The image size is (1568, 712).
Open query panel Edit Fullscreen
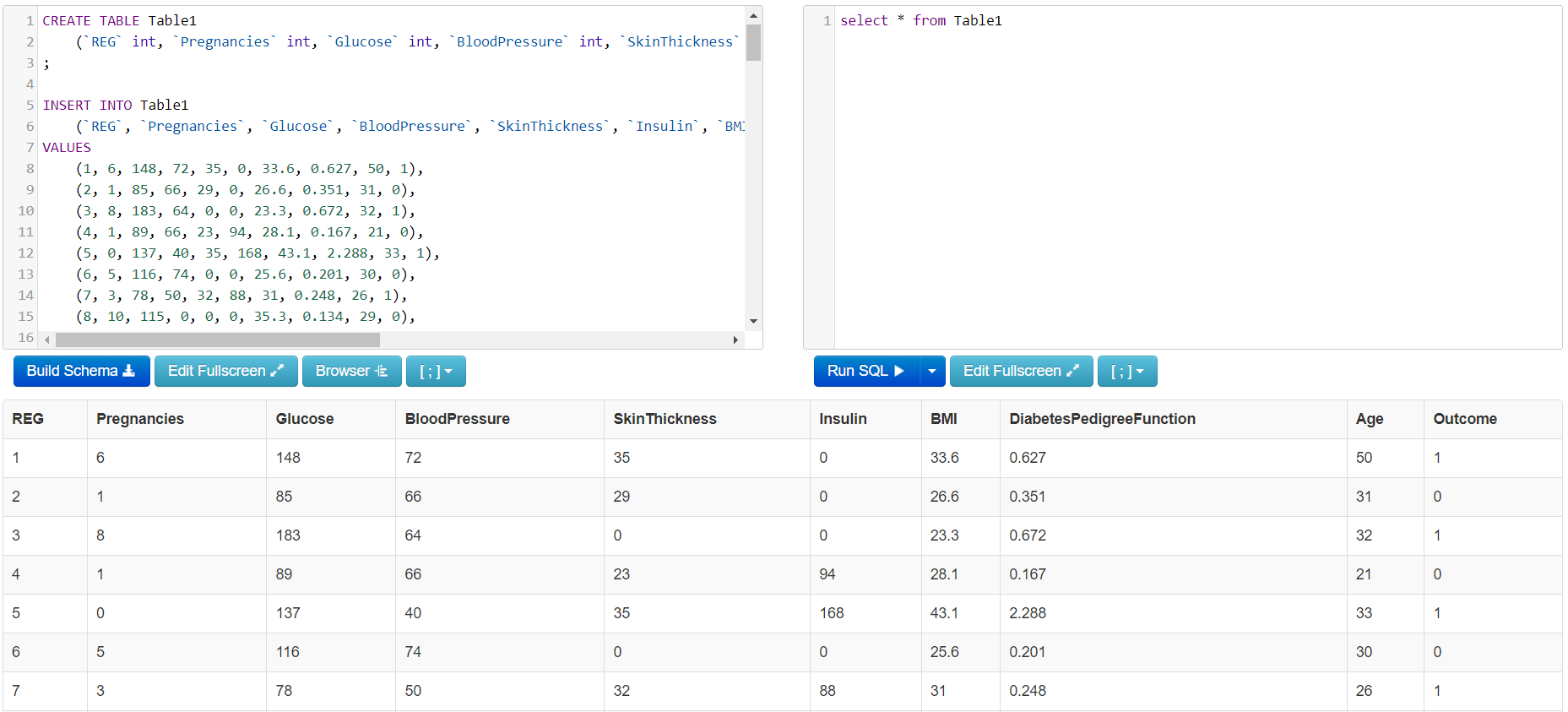(1021, 371)
